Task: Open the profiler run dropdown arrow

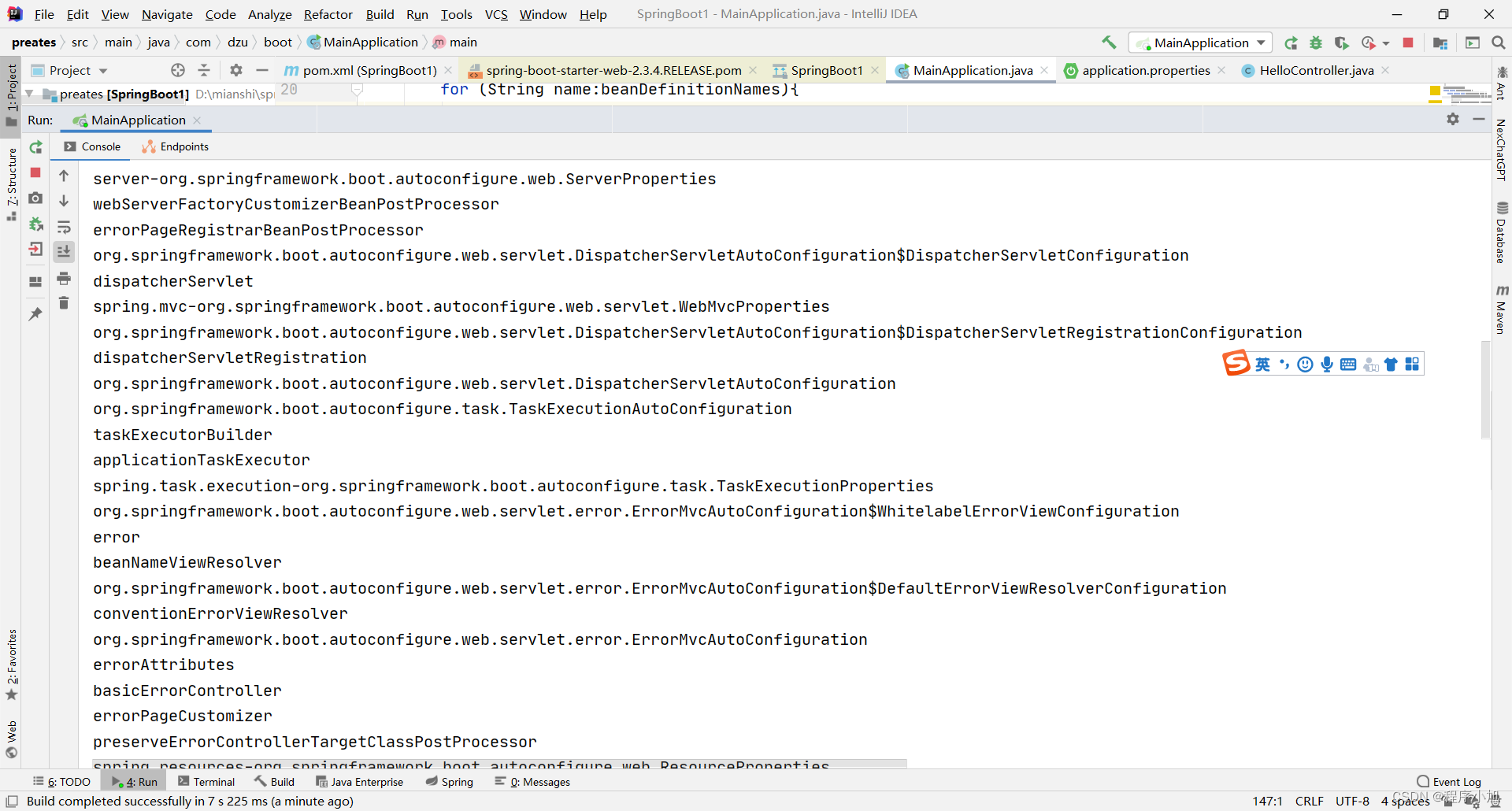Action: pyautogui.click(x=1386, y=43)
